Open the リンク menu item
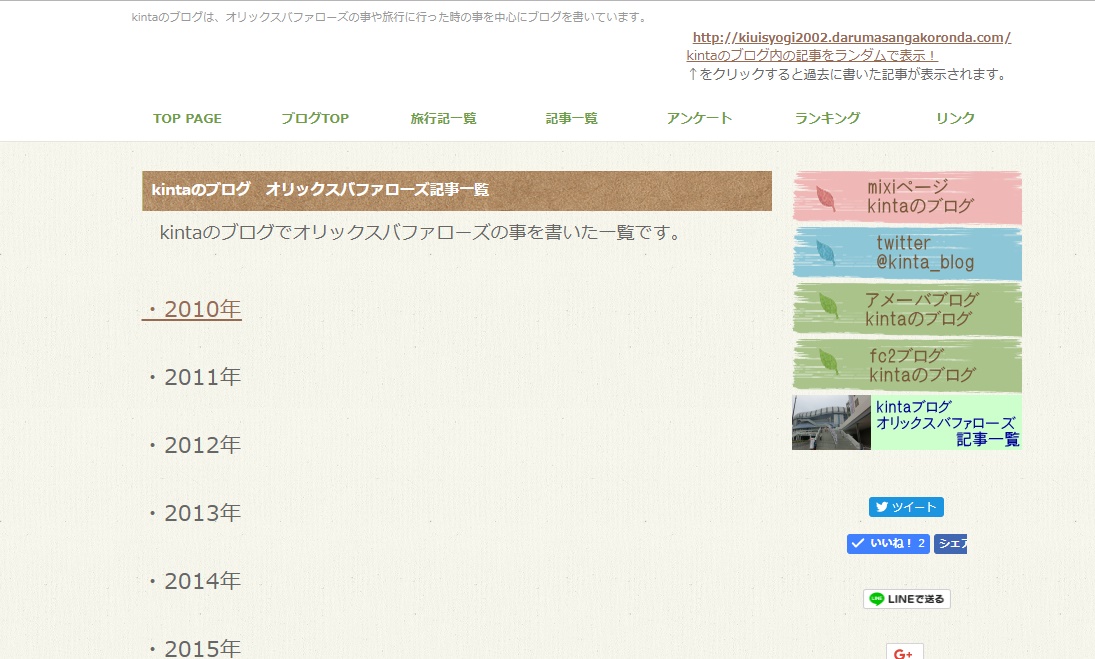This screenshot has height=659, width=1095. (955, 119)
